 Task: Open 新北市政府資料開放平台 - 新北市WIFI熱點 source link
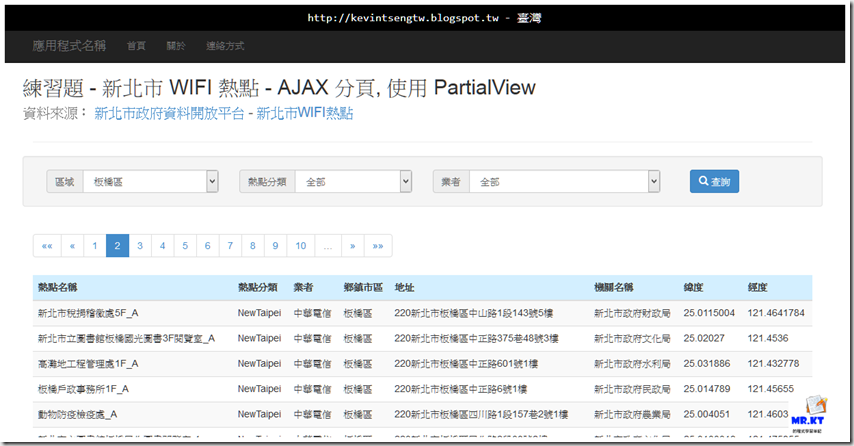224,113
